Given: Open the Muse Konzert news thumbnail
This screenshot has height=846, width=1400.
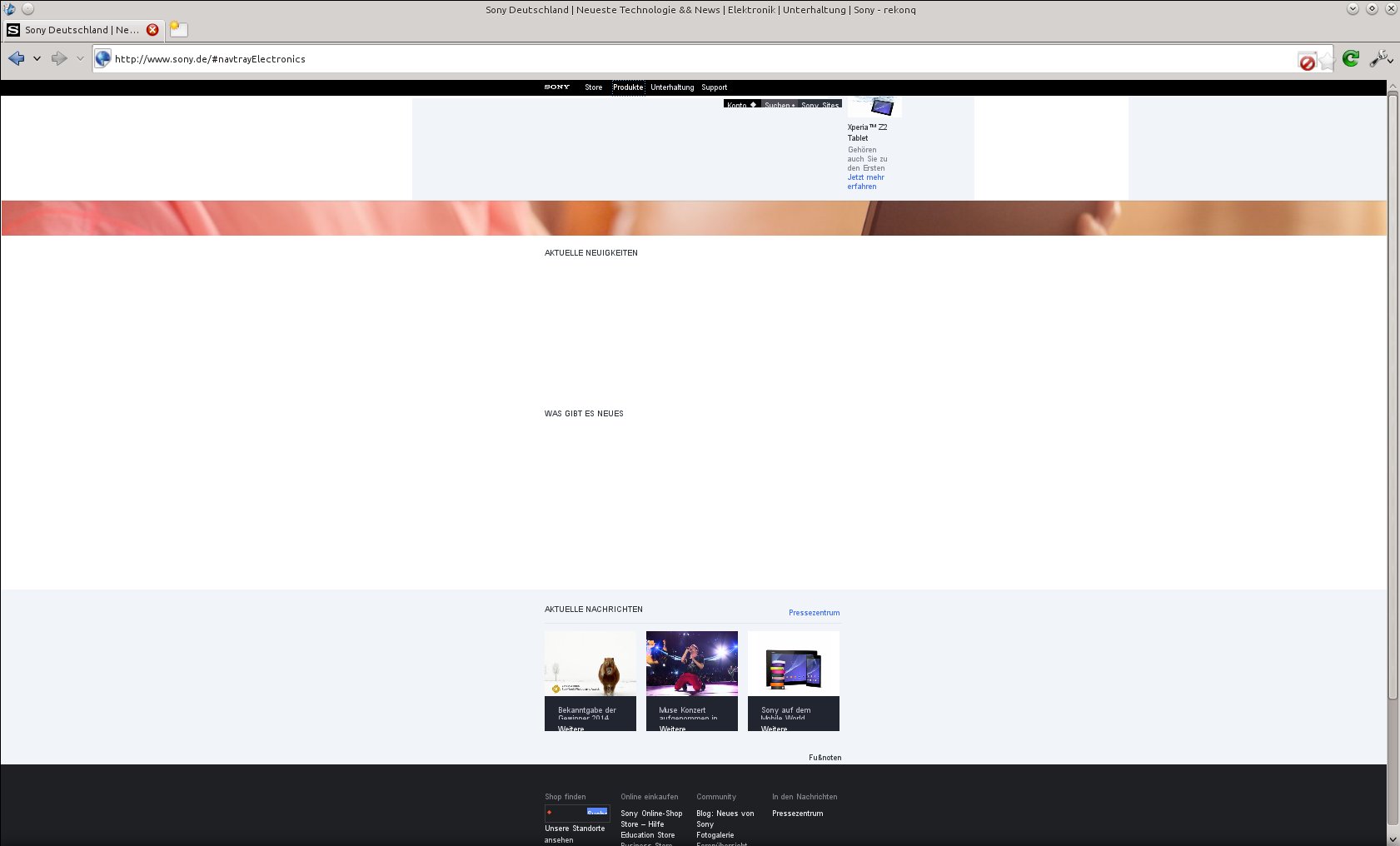Looking at the screenshot, I should 691,663.
